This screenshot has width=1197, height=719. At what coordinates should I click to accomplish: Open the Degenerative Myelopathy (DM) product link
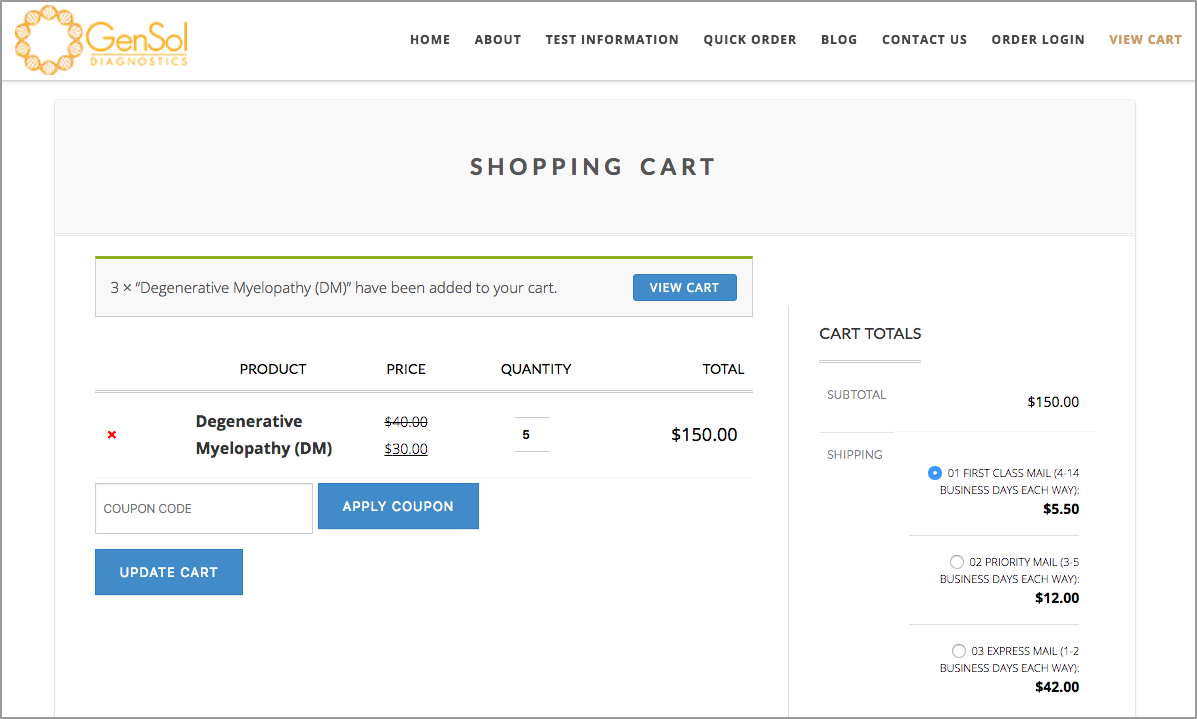[x=263, y=434]
